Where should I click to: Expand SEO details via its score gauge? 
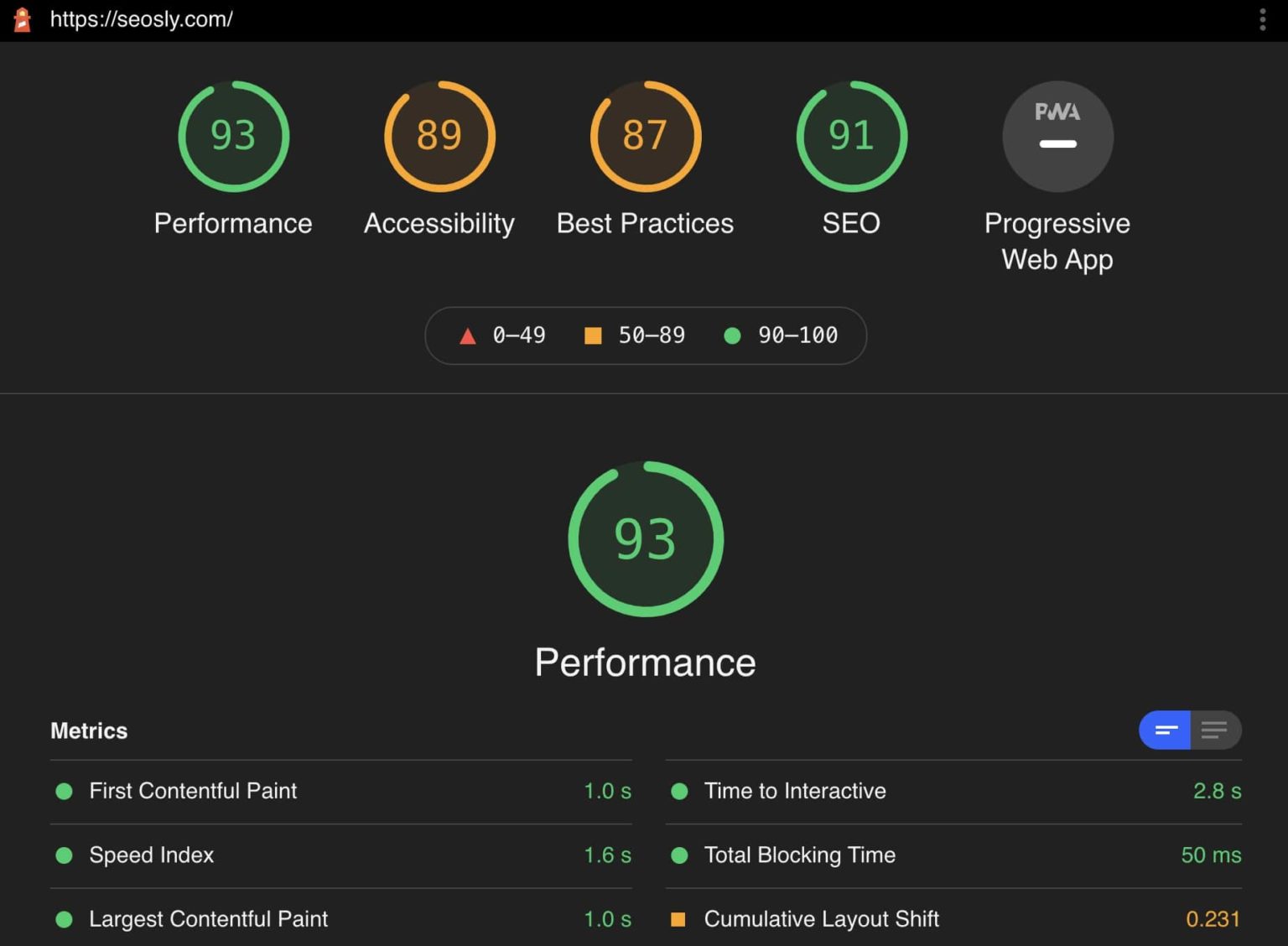point(851,137)
